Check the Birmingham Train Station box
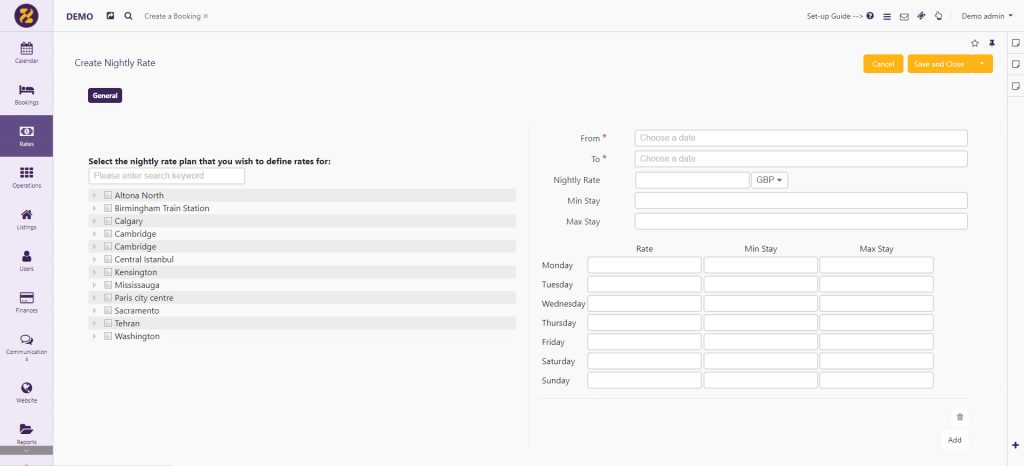The image size is (1024, 466). tap(108, 208)
